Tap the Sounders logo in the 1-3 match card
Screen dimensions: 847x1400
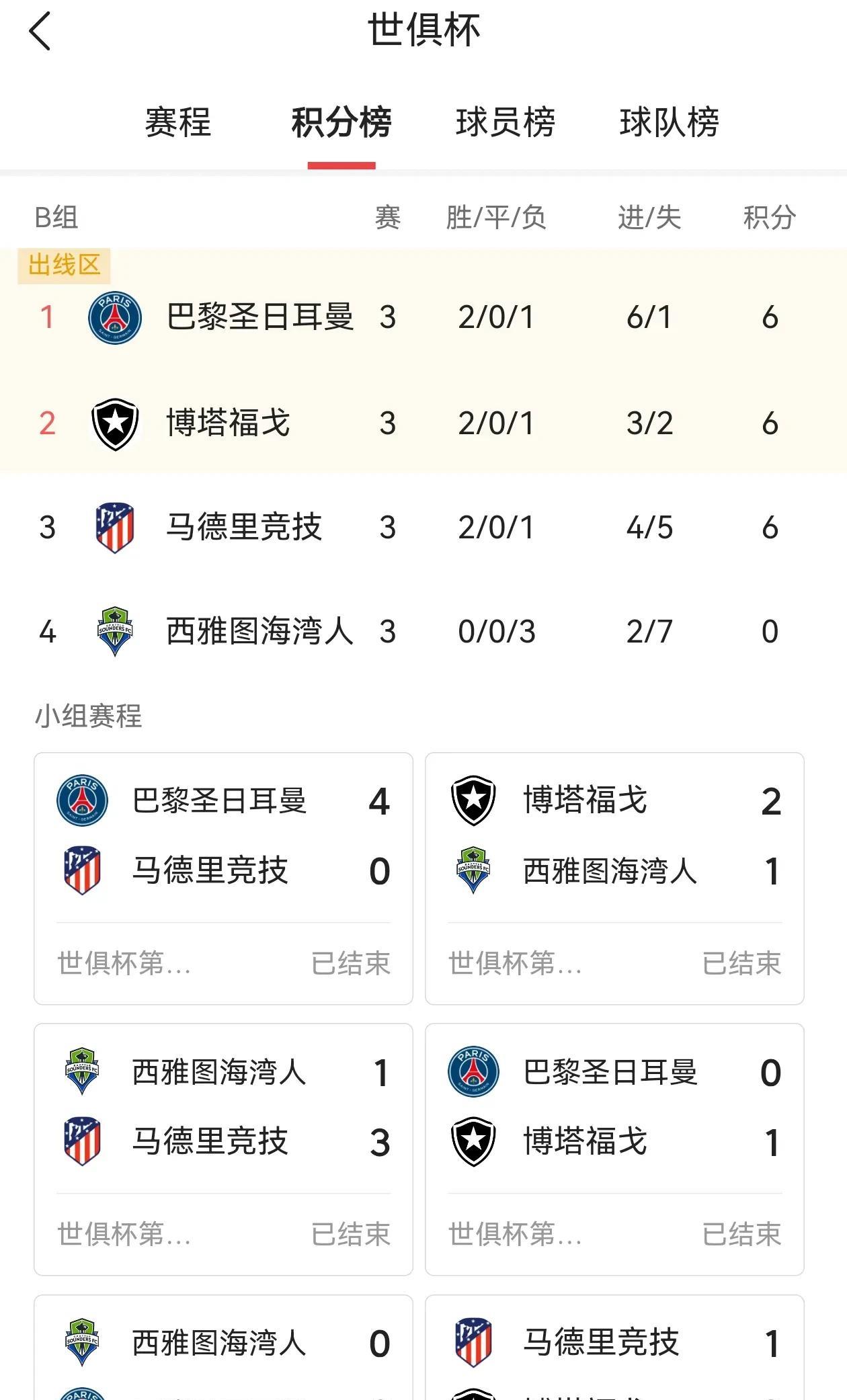pyautogui.click(x=82, y=1071)
